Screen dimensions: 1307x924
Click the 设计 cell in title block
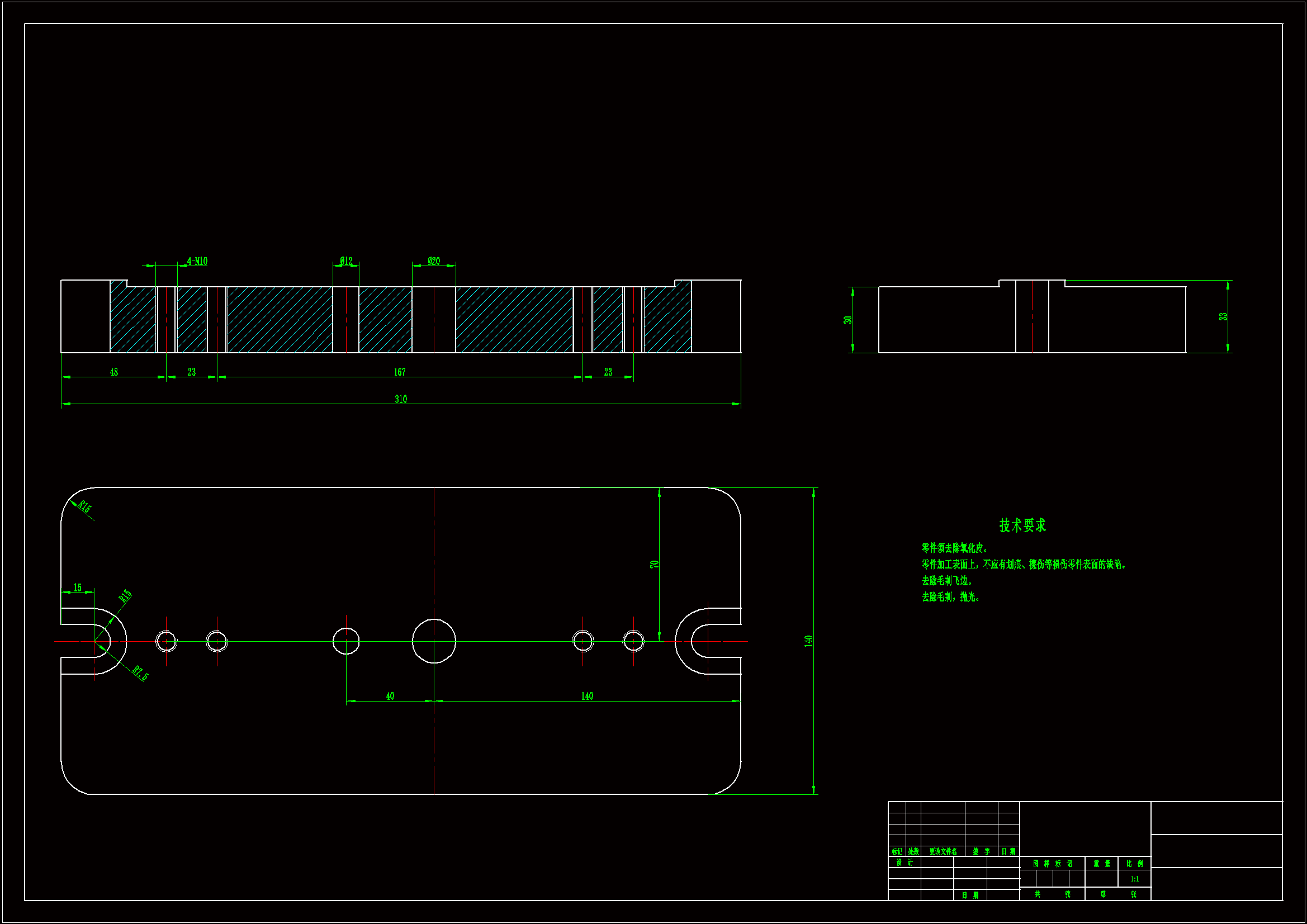pyautogui.click(x=904, y=863)
